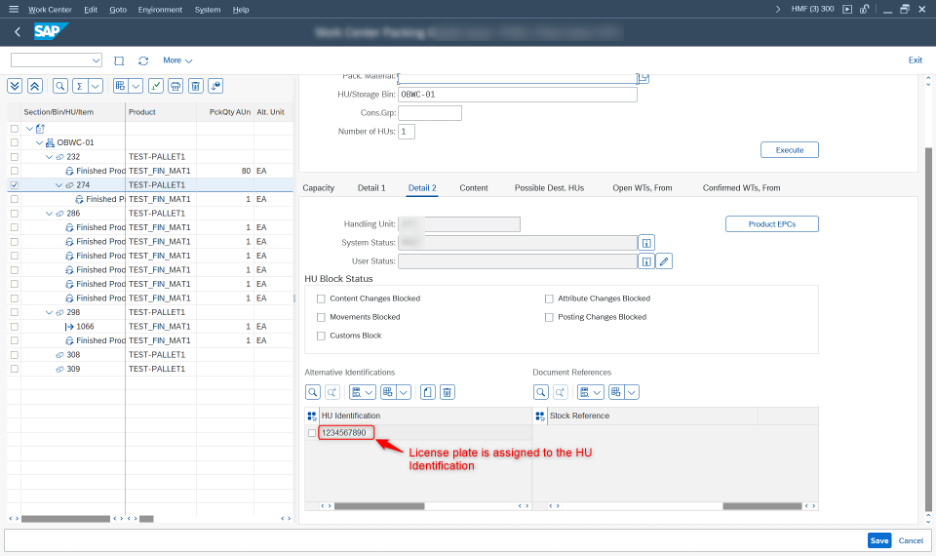The image size is (936, 556).
Task: Select the 1234567890 row checkbox
Action: pos(312,433)
